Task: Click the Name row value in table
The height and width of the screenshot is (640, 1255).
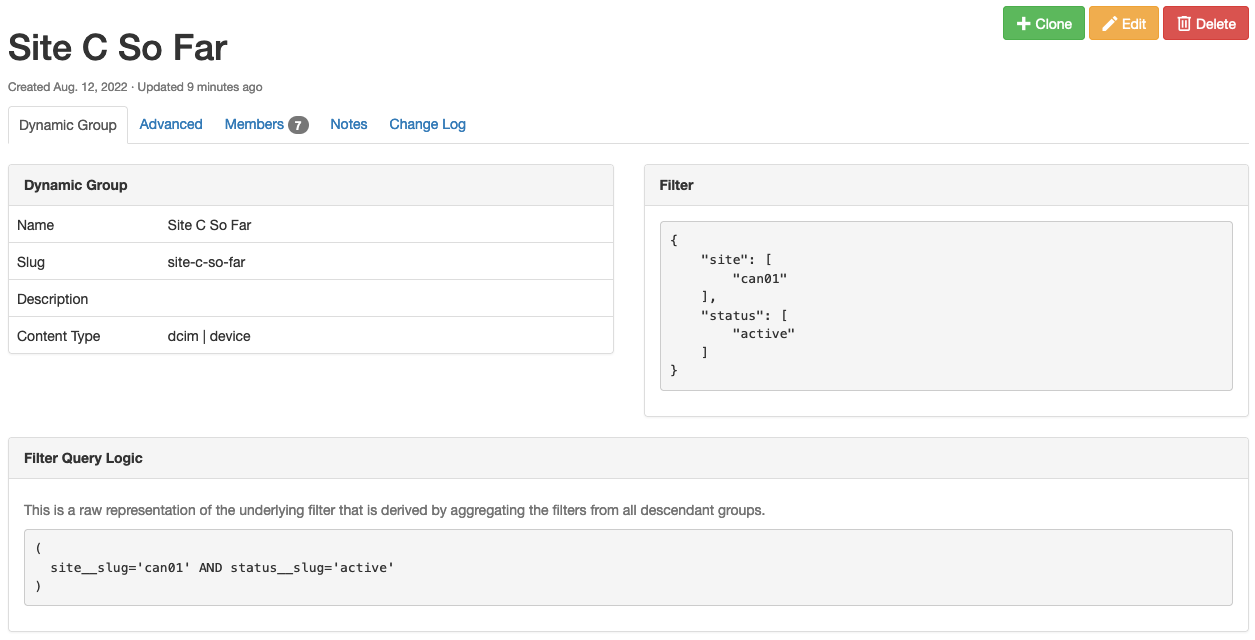Action: click(209, 225)
